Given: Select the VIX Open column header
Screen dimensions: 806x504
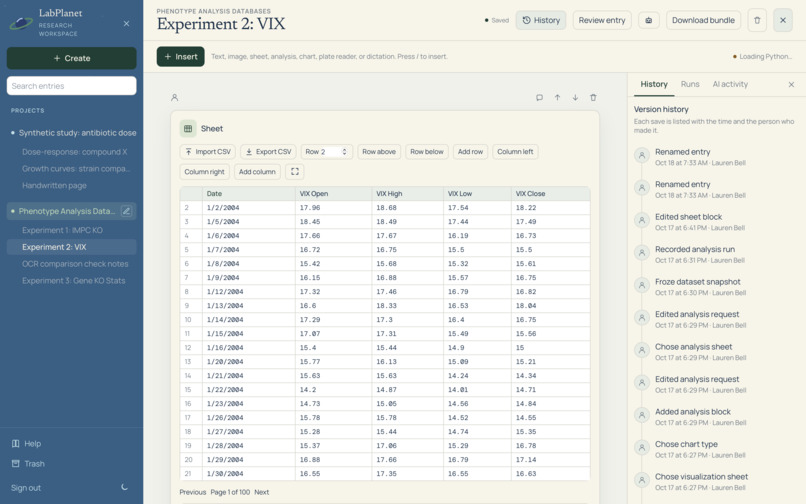Looking at the screenshot, I should 333,194.
